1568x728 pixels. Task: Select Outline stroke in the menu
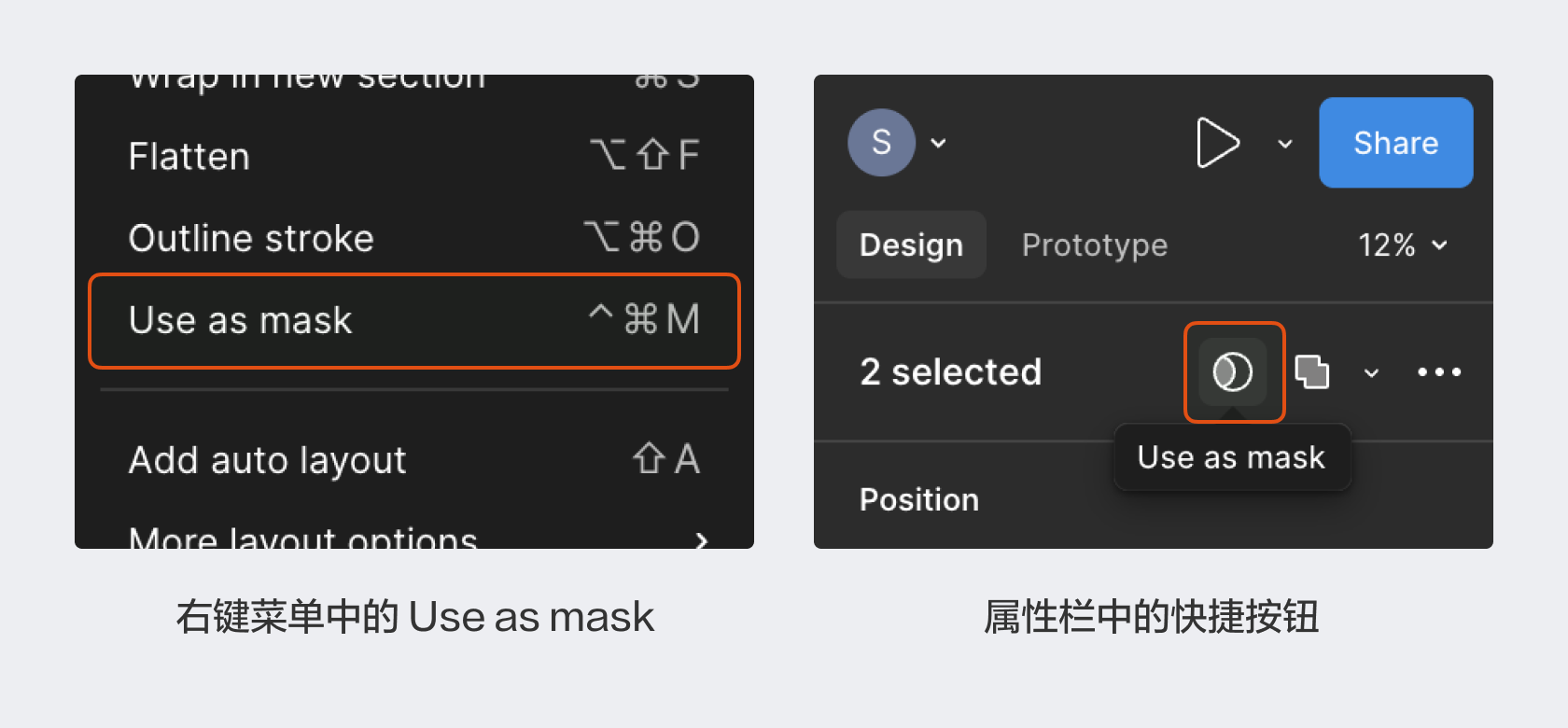pos(413,238)
